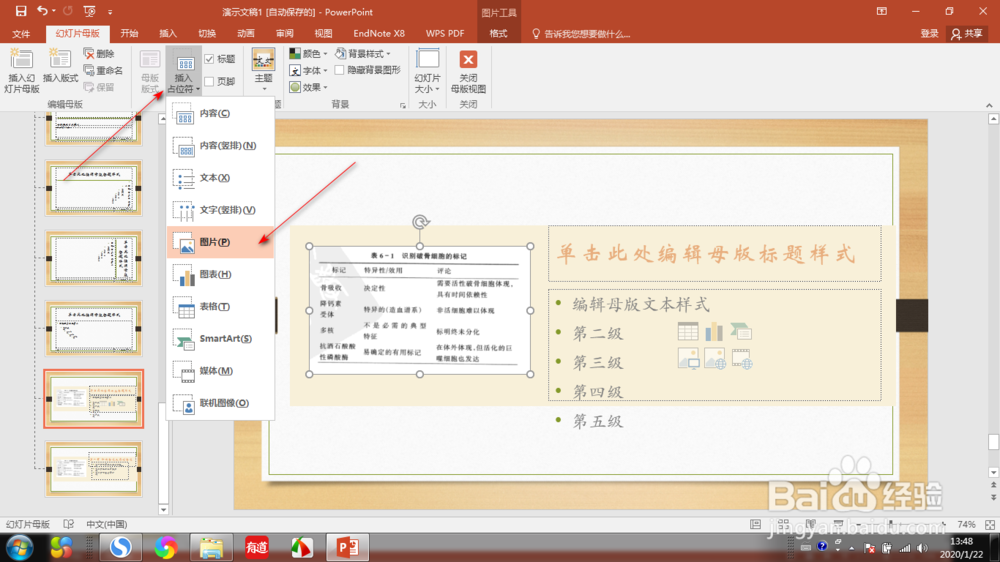Open the Windows Start button
The image size is (1000, 562).
click(20, 547)
